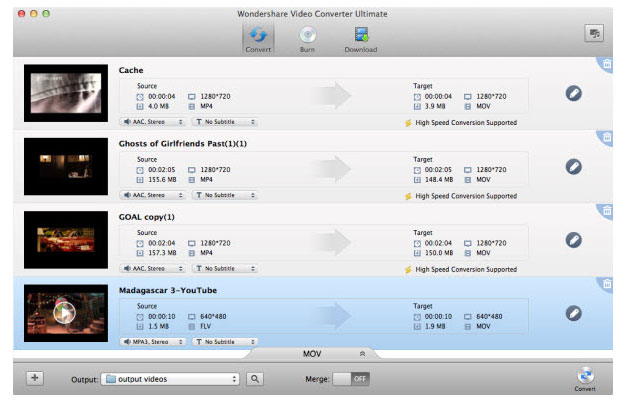Select Ghosts of Girlfriends Past thumbnail

tap(66, 167)
